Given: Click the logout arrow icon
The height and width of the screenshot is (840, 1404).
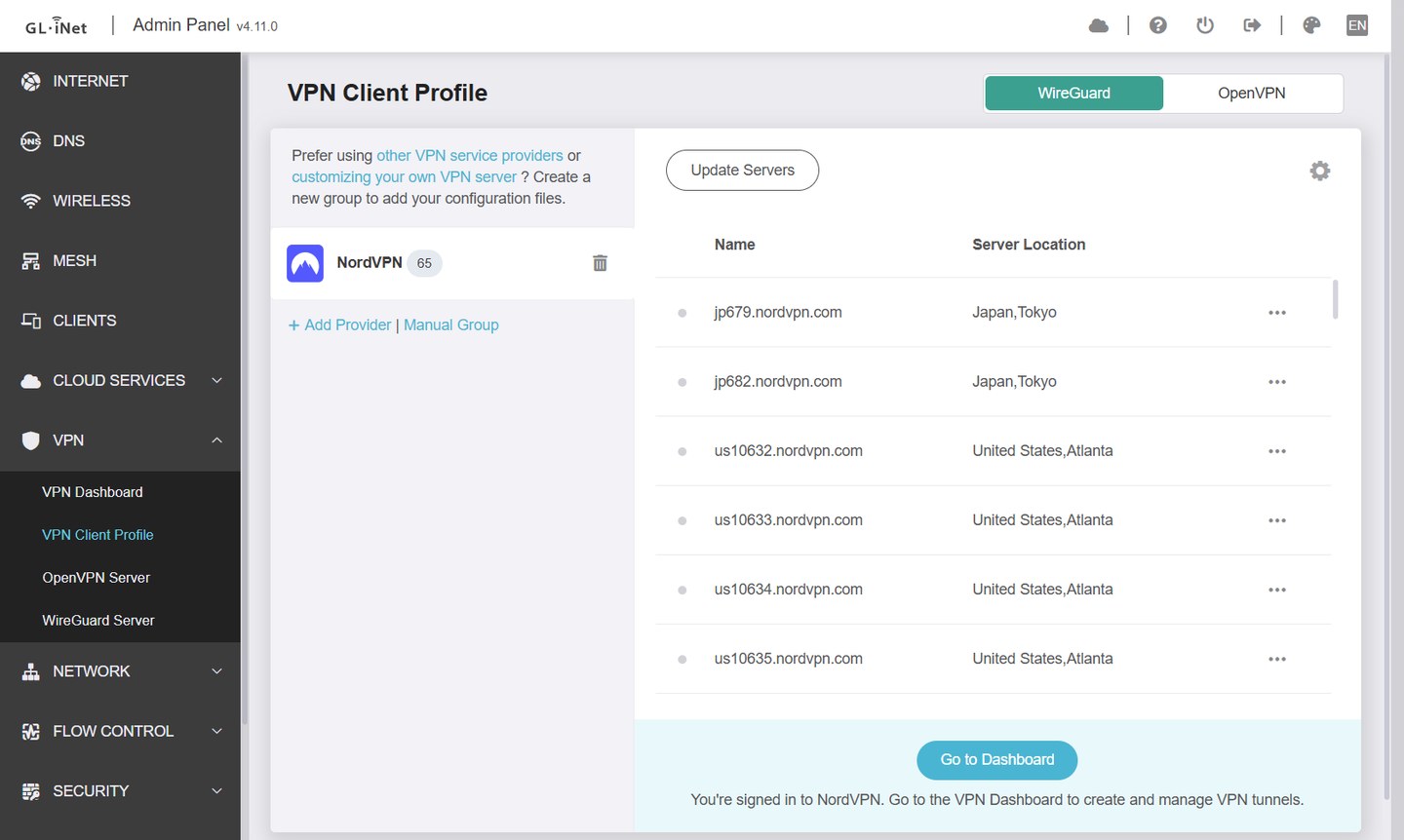Looking at the screenshot, I should click(x=1252, y=25).
